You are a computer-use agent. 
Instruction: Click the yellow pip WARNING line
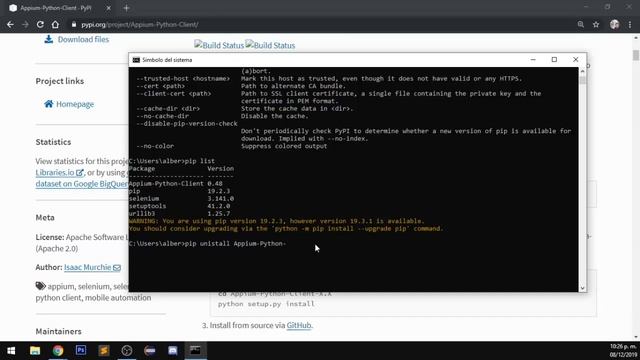276,221
